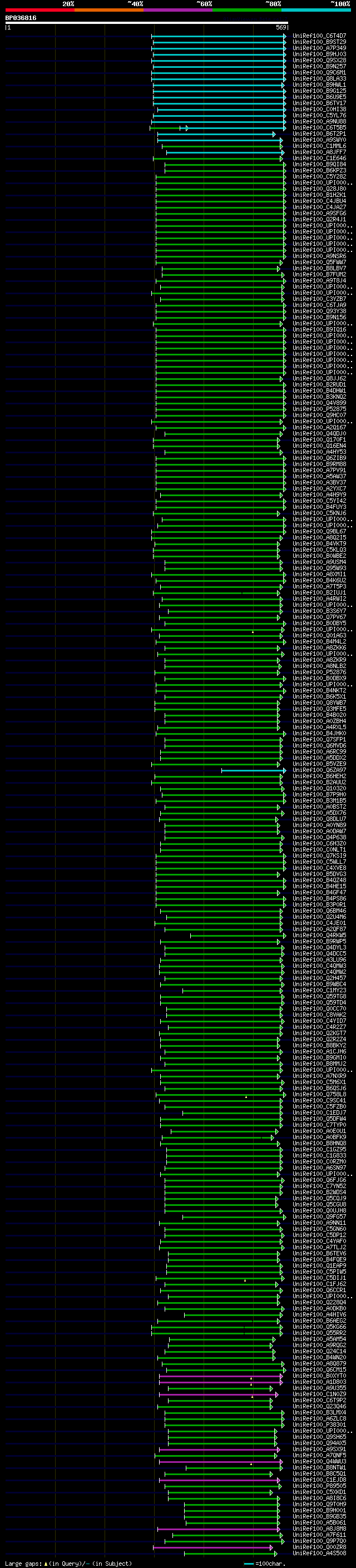Click the green alignment bar for B1H2K1
The height and width of the screenshot is (1568, 356).
[x=221, y=195]
